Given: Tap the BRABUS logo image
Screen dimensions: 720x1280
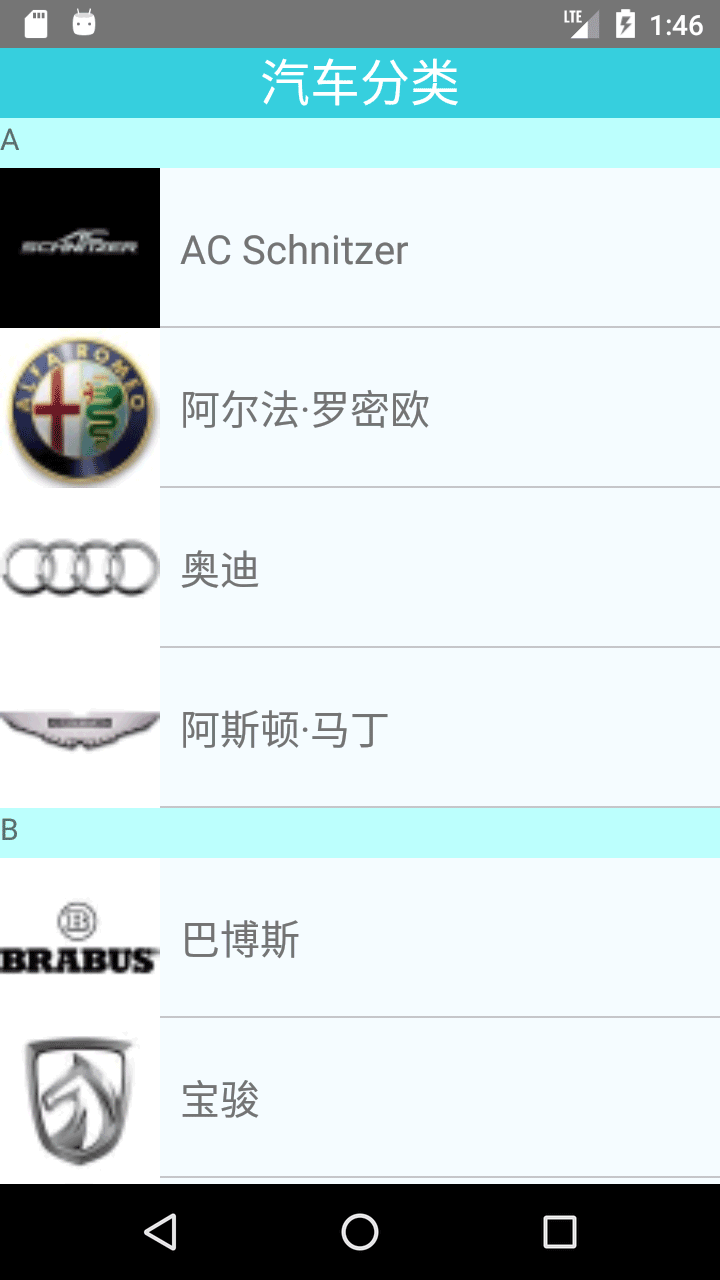Looking at the screenshot, I should click(x=80, y=938).
